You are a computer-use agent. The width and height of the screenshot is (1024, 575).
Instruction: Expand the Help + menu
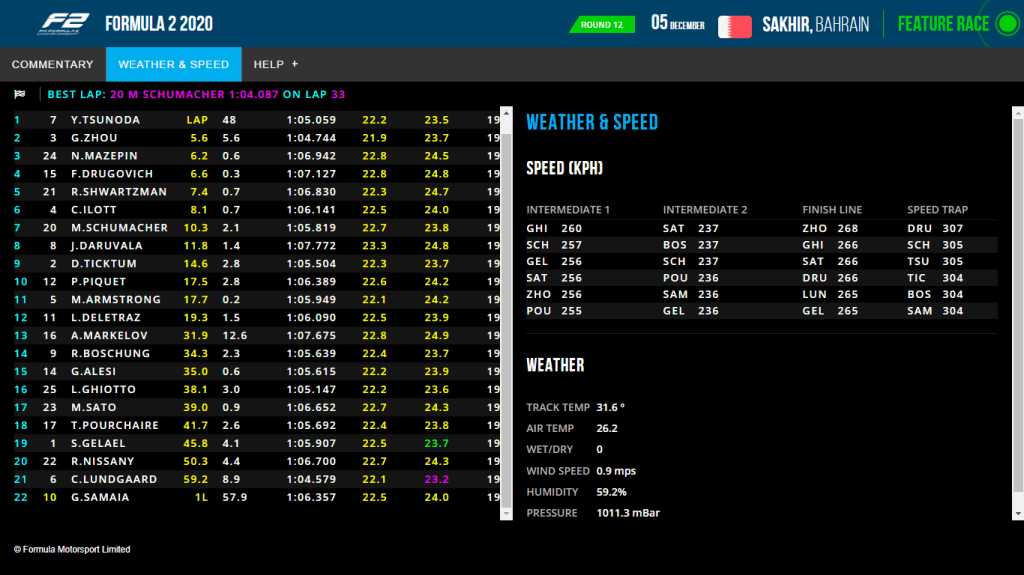click(276, 64)
